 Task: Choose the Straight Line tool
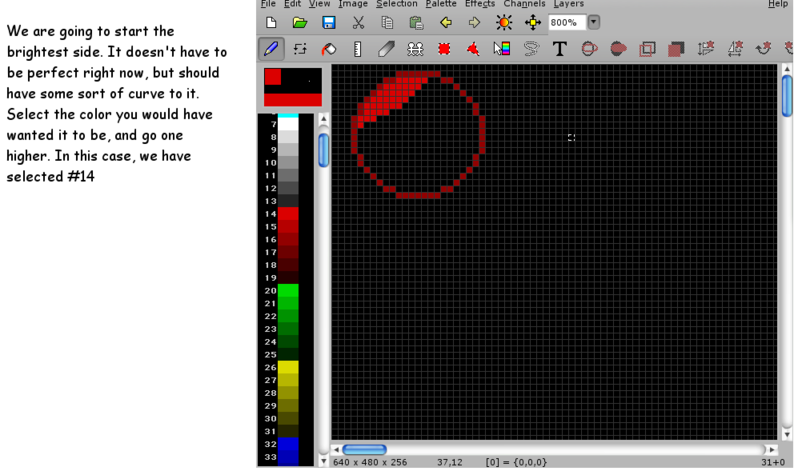[x=357, y=48]
